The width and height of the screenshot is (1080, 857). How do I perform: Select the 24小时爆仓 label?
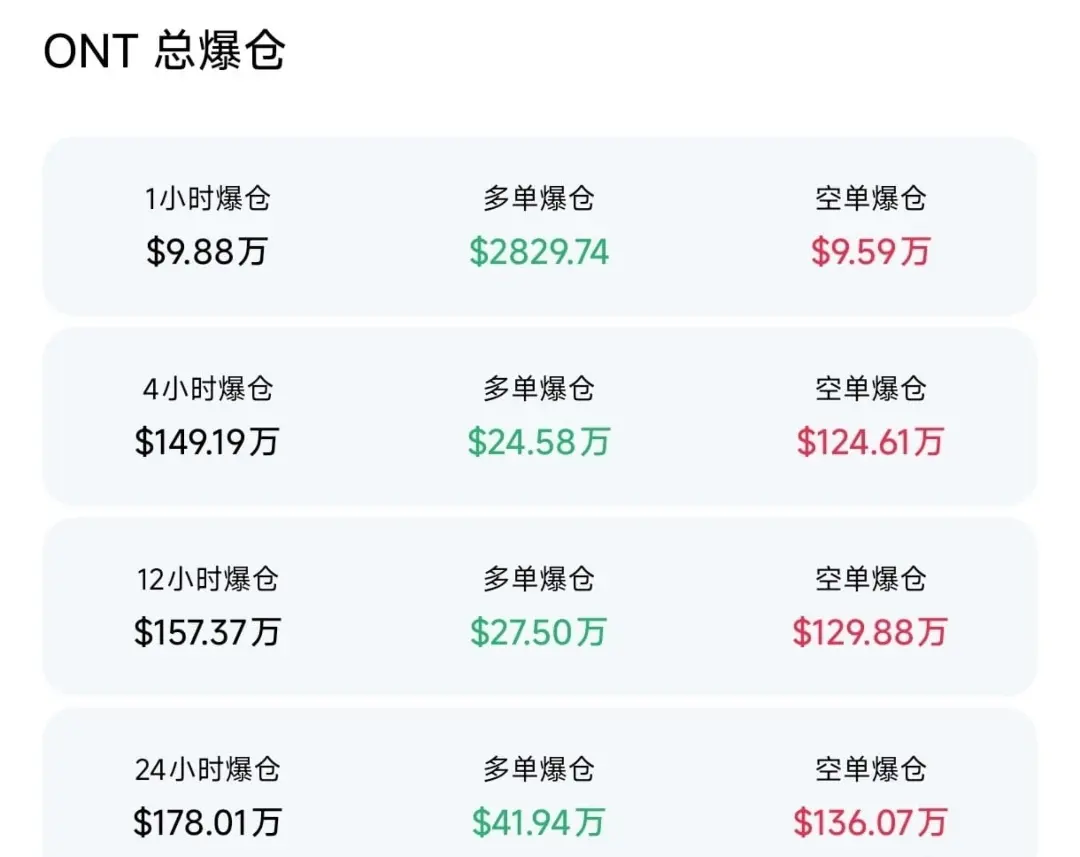[x=207, y=769]
